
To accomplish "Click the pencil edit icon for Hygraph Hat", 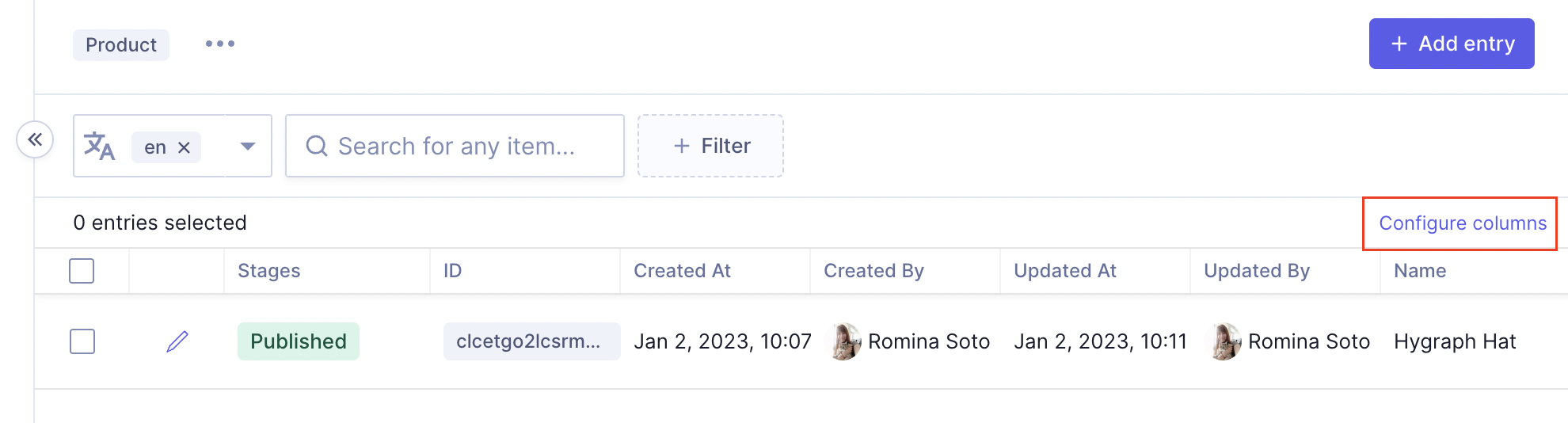I will pos(177,341).
